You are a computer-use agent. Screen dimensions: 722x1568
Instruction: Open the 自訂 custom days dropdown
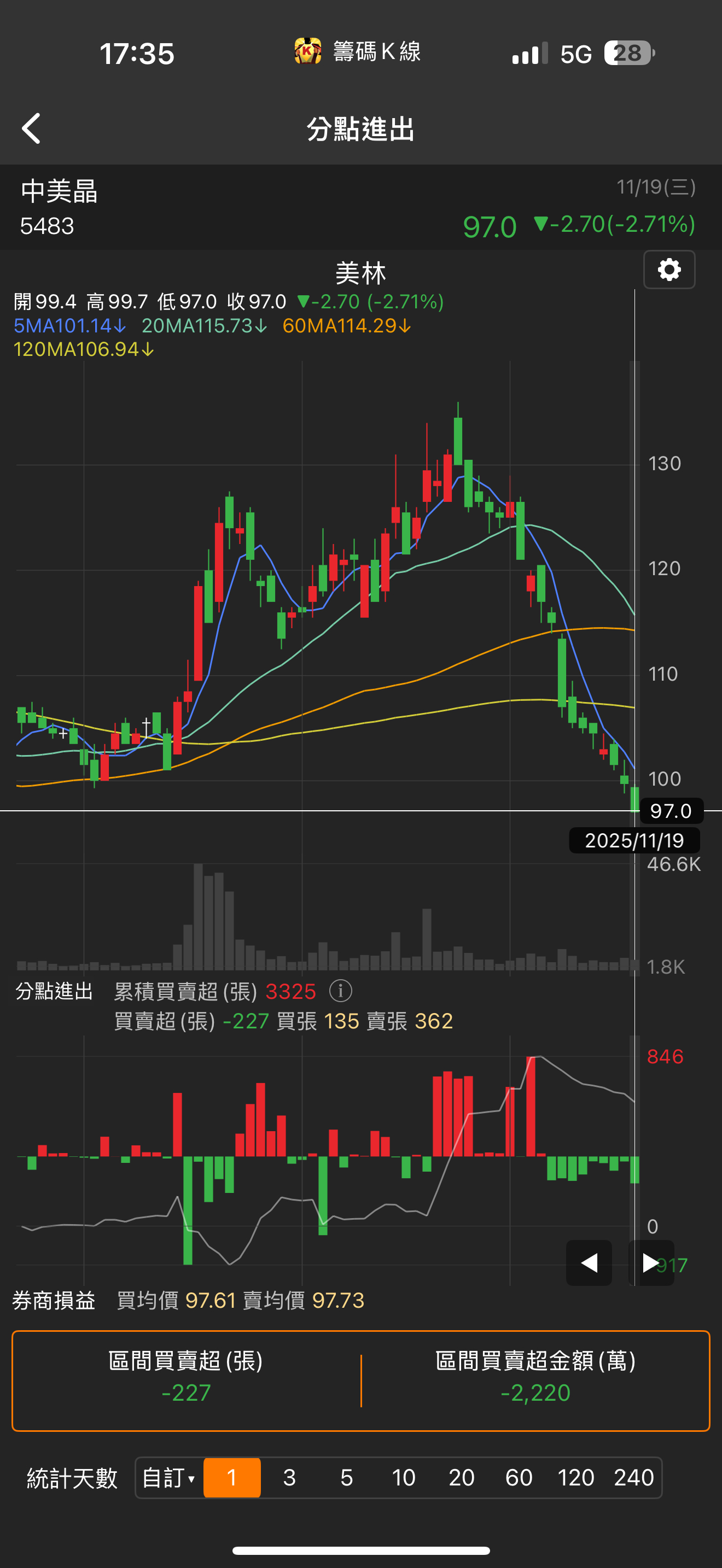[168, 1477]
